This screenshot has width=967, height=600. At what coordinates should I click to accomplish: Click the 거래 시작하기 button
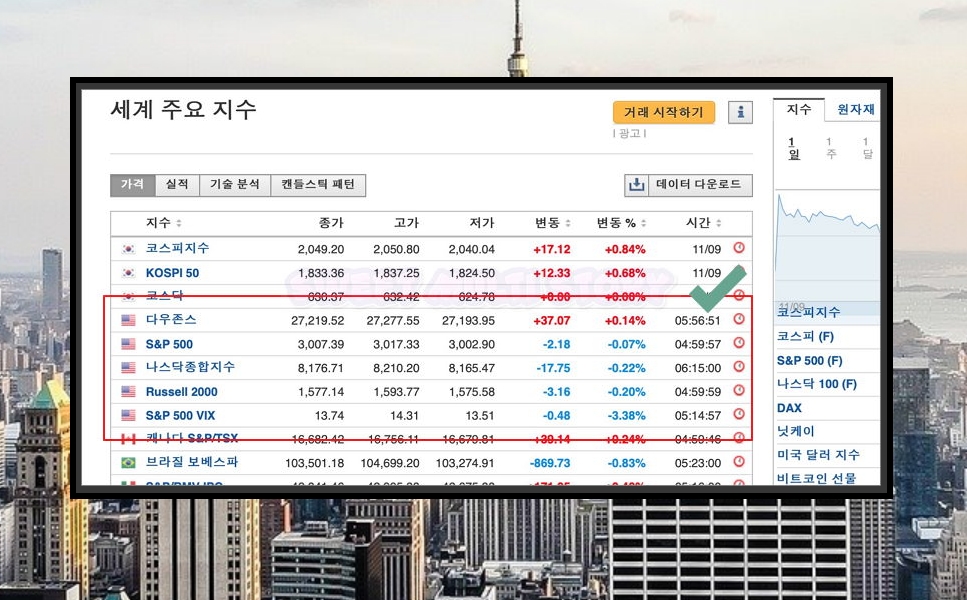[x=664, y=112]
